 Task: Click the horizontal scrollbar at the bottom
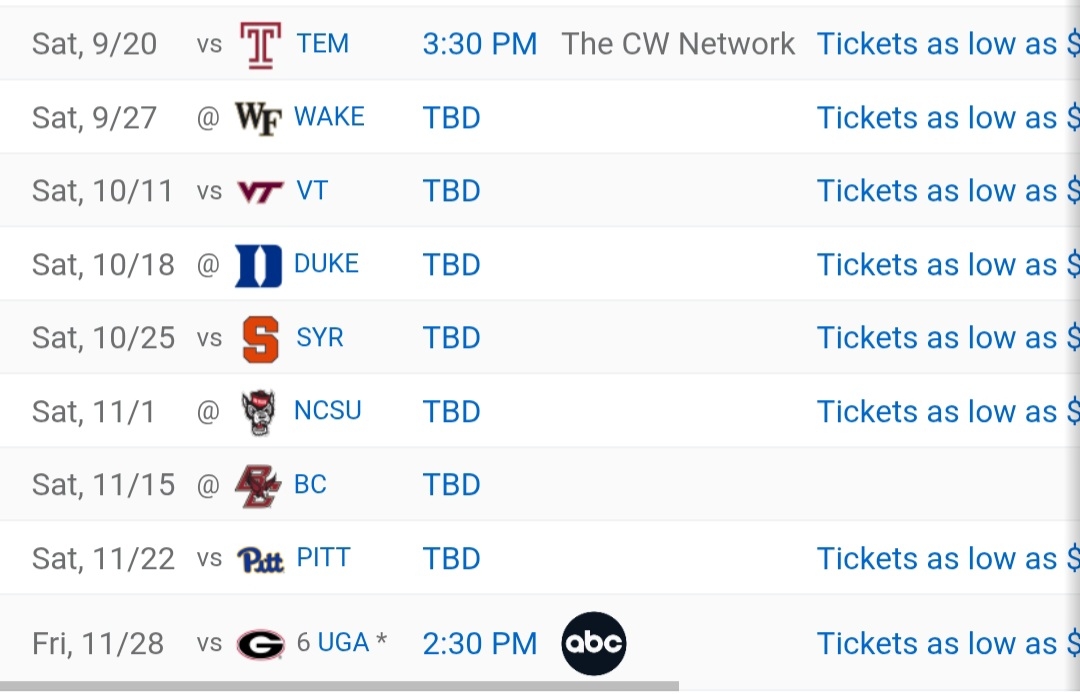pyautogui.click(x=340, y=687)
